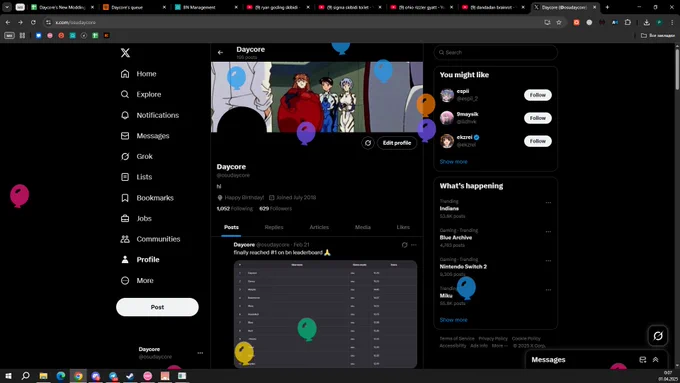Go back using the profile back arrow
Screen dimensions: 680x383
coord(220,52)
